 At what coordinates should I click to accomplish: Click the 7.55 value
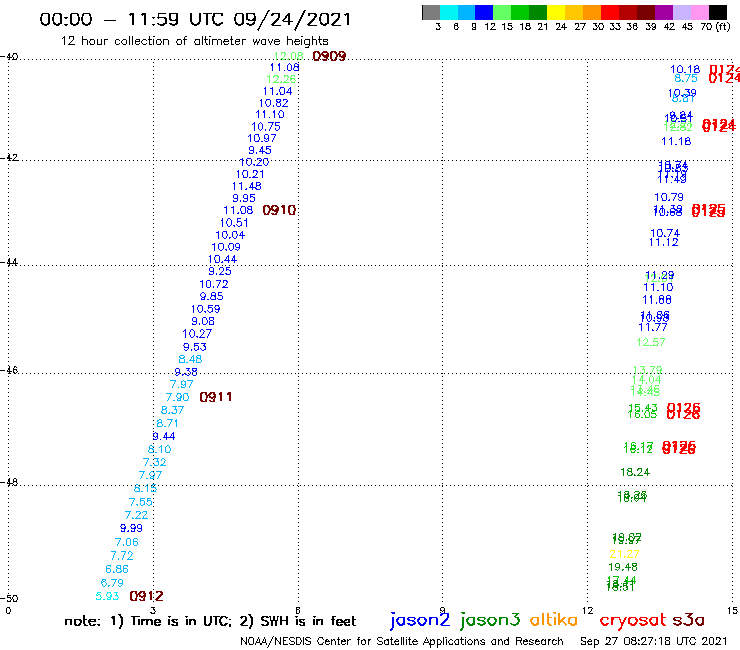tap(141, 502)
